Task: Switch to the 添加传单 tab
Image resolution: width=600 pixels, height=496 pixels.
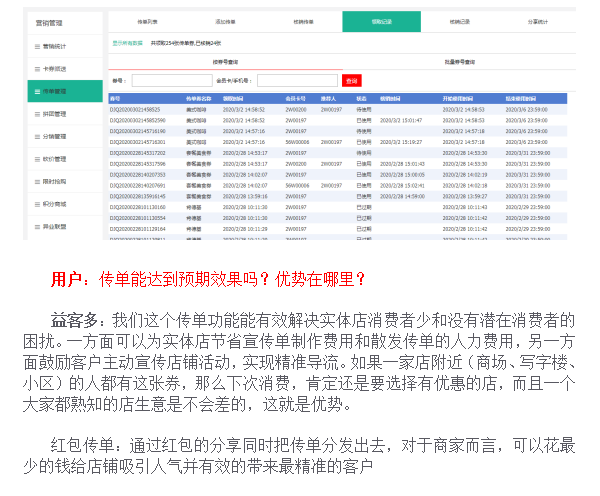Action: pos(225,20)
